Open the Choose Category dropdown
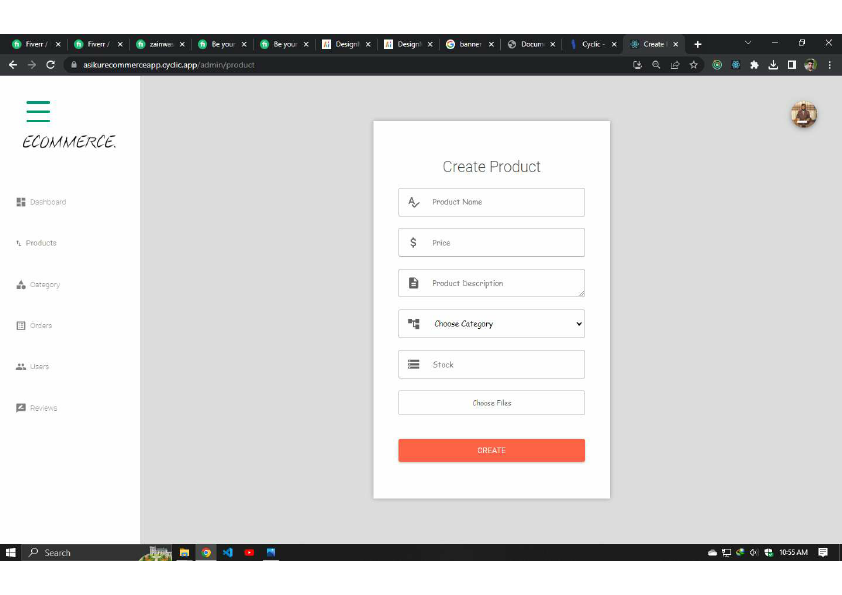The height and width of the screenshot is (595, 842). pos(491,324)
